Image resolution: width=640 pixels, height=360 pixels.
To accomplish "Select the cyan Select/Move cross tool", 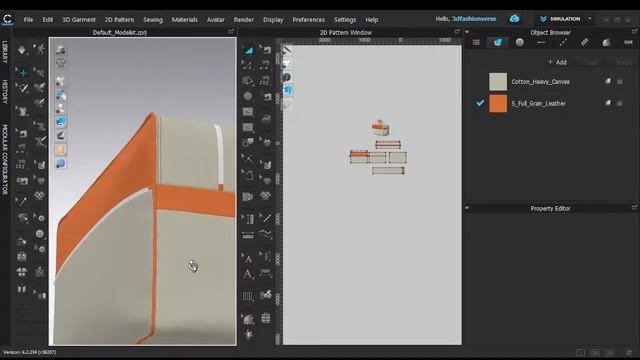I will click(23, 73).
